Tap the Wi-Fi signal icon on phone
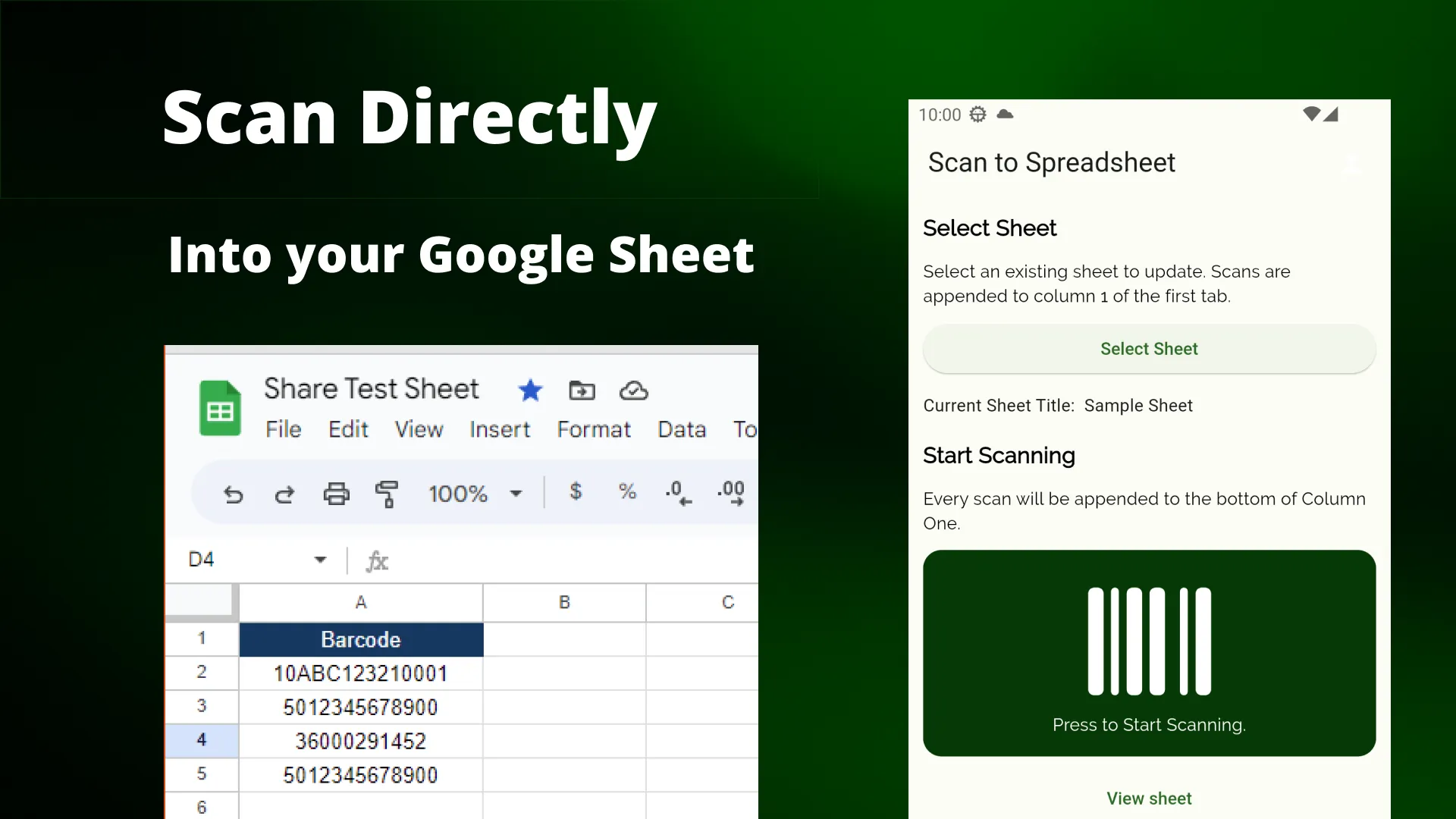Screen dimensions: 1456x819 coord(1311,114)
